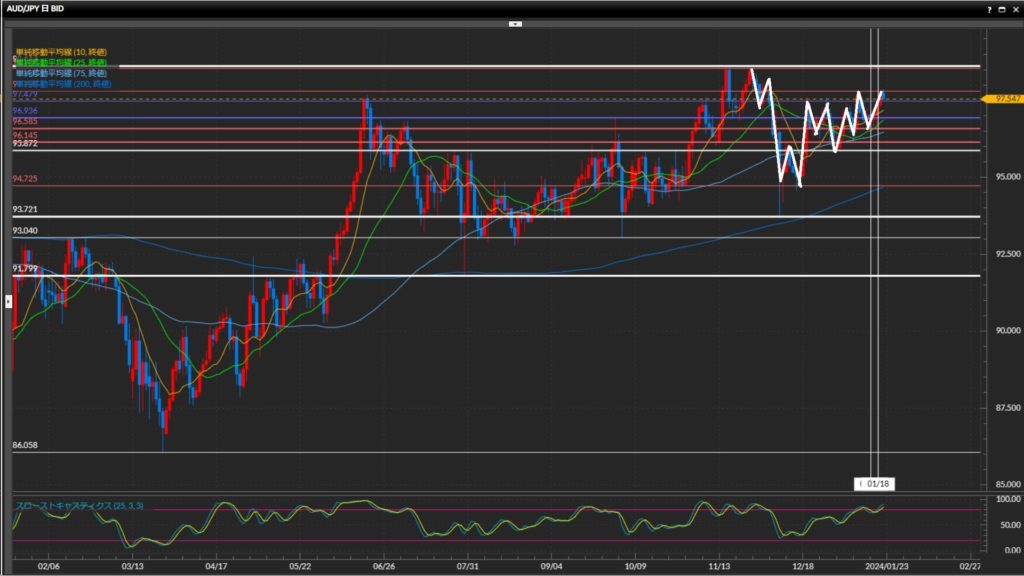Viewport: 1024px width, 576px height.
Task: Select the 75-period moving average label
Action: [x=62, y=73]
